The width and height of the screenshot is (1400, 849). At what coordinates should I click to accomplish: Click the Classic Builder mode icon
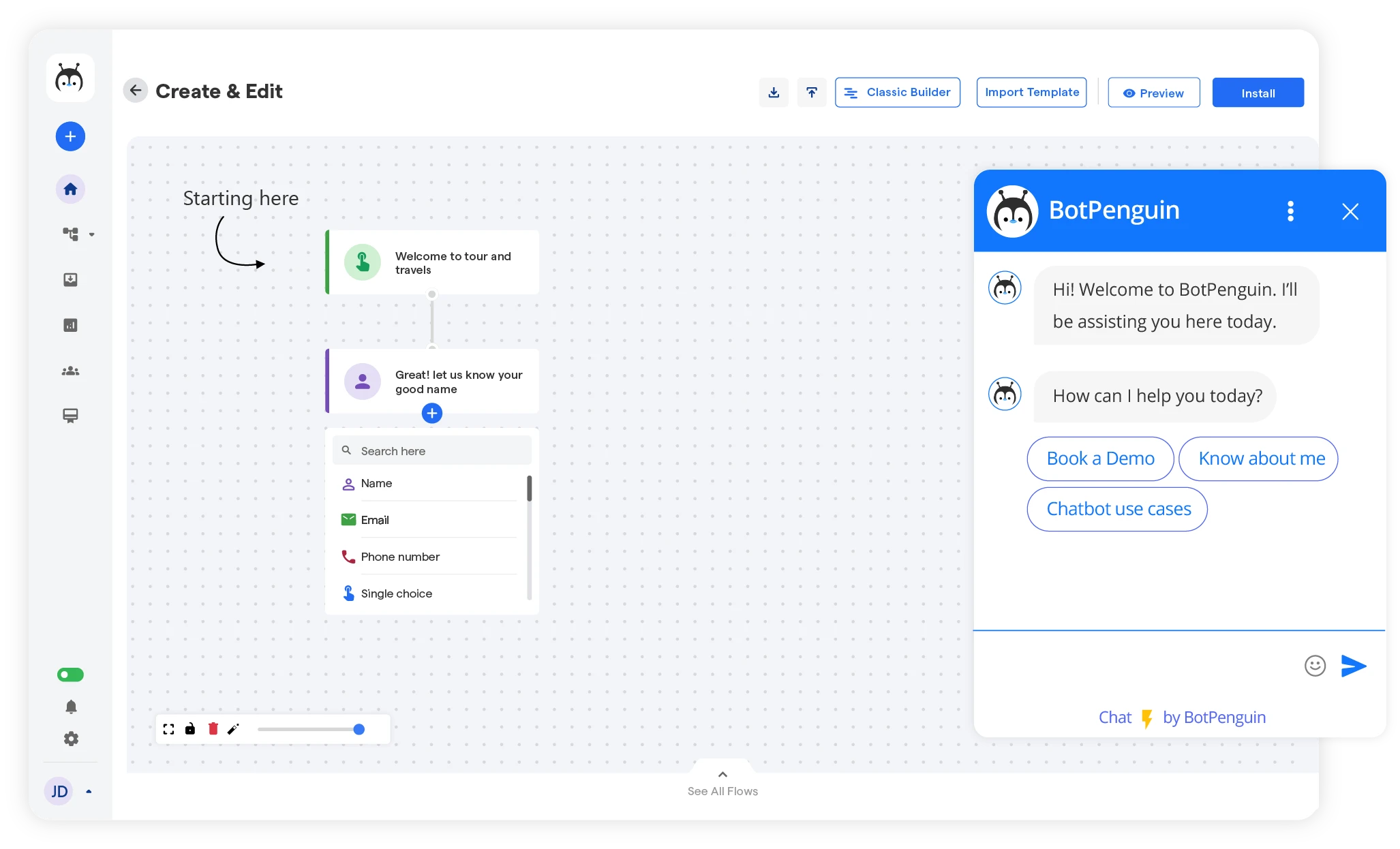852,92
